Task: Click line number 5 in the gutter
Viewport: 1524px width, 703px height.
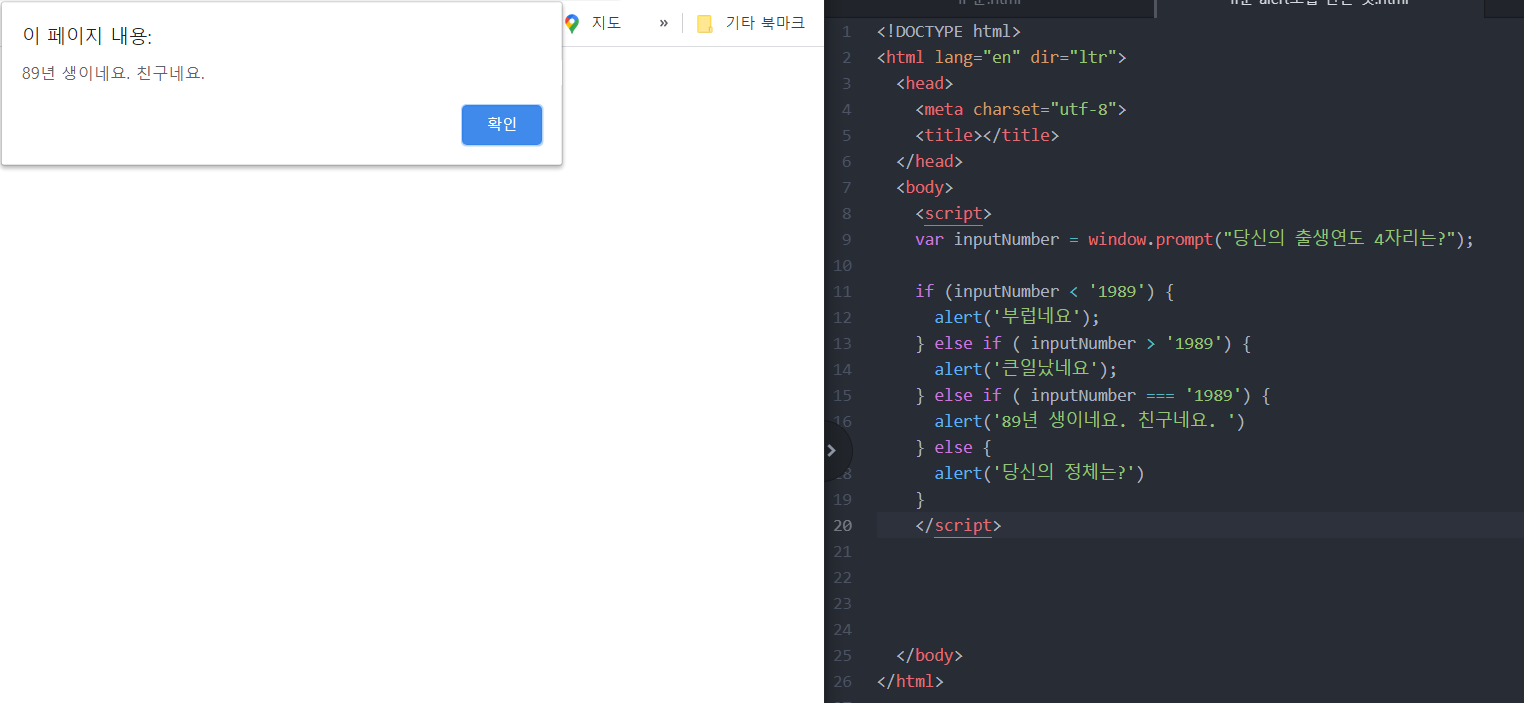Action: tap(846, 135)
